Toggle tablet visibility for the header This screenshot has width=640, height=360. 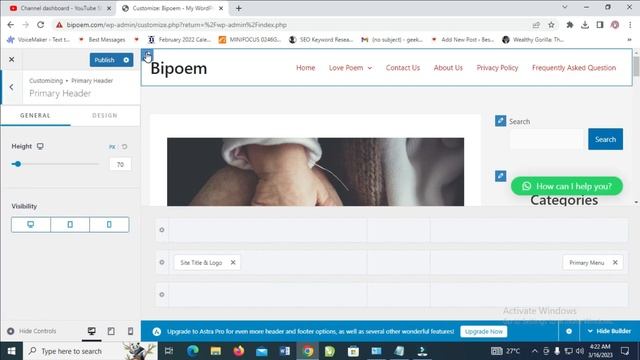[x=70, y=224]
